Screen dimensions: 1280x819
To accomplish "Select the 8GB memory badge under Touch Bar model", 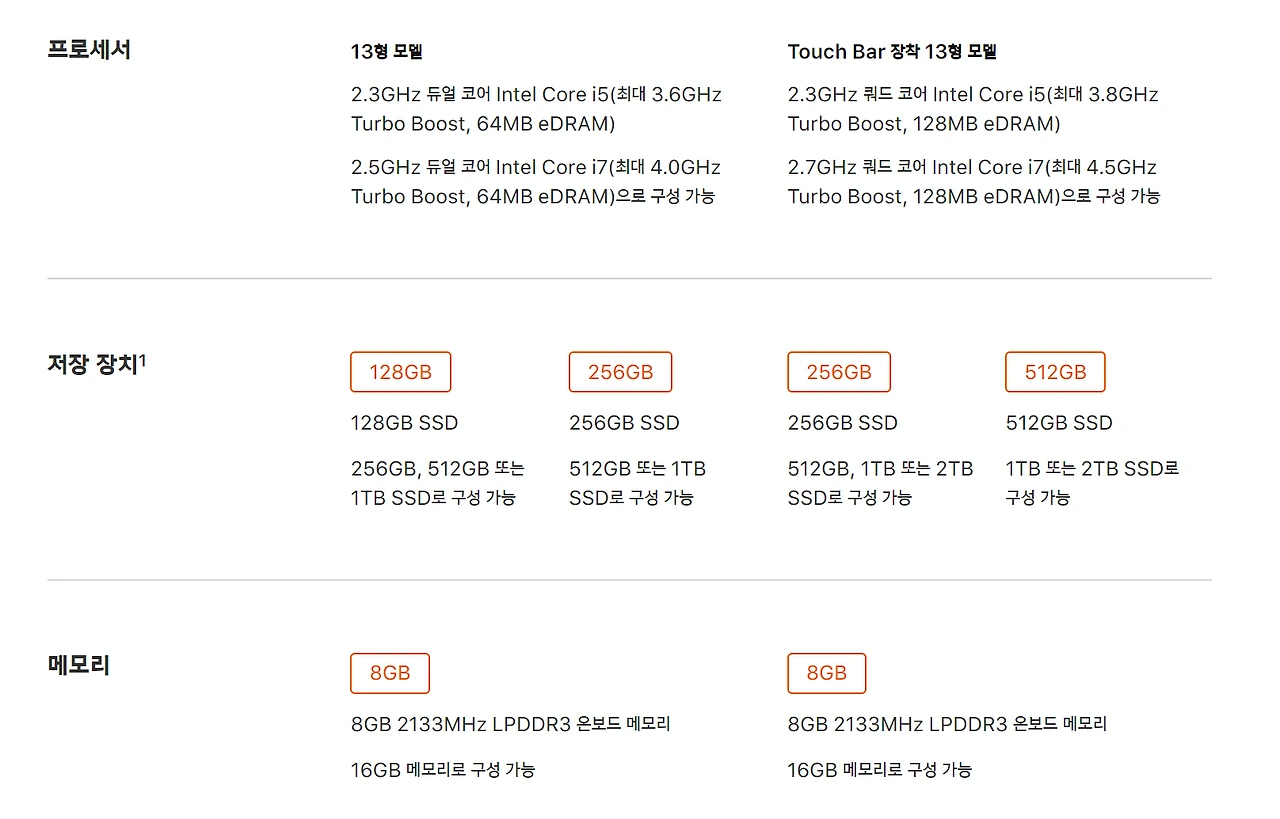I will coord(826,673).
